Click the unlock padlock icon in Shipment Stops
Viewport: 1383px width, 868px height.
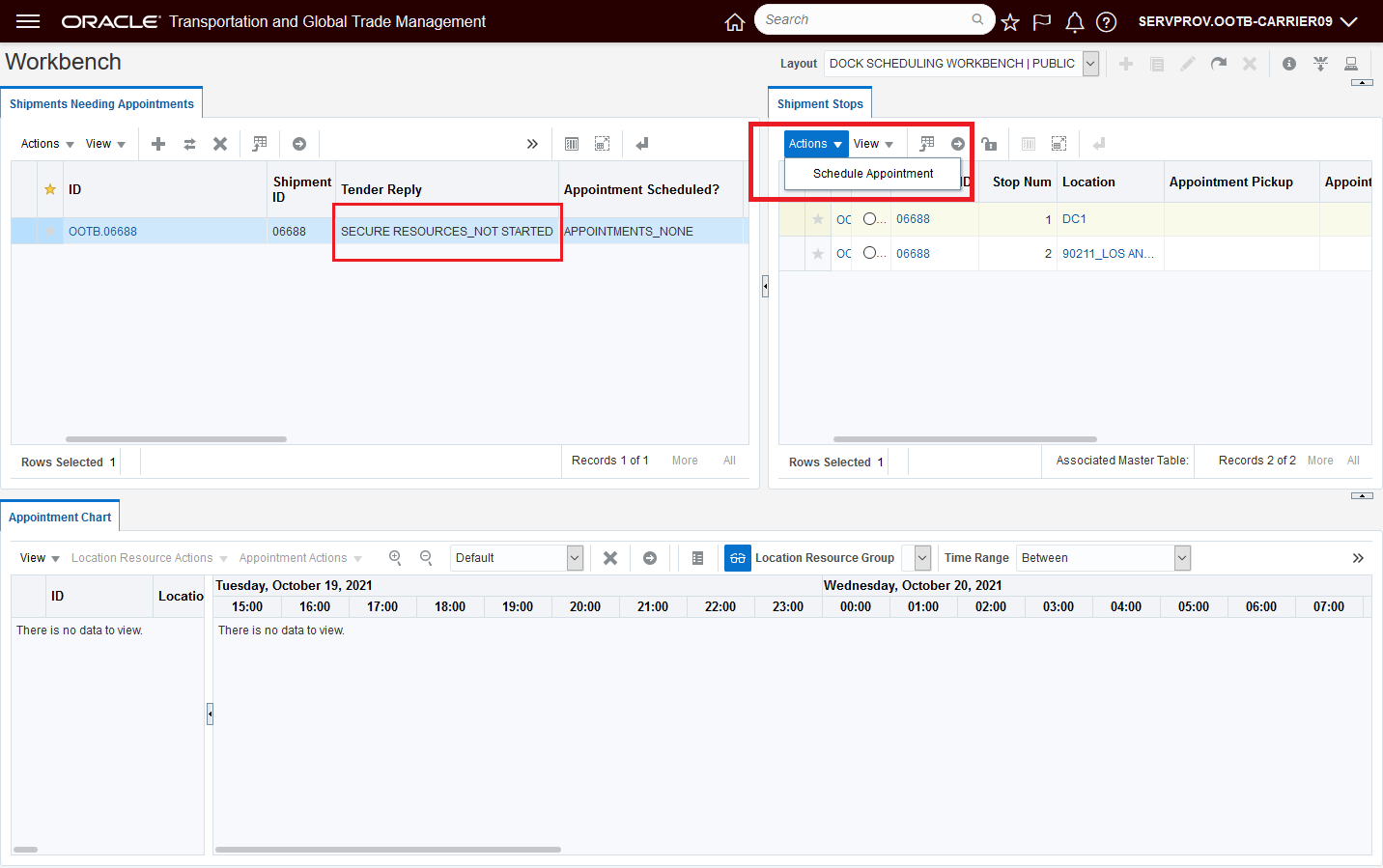pos(989,144)
